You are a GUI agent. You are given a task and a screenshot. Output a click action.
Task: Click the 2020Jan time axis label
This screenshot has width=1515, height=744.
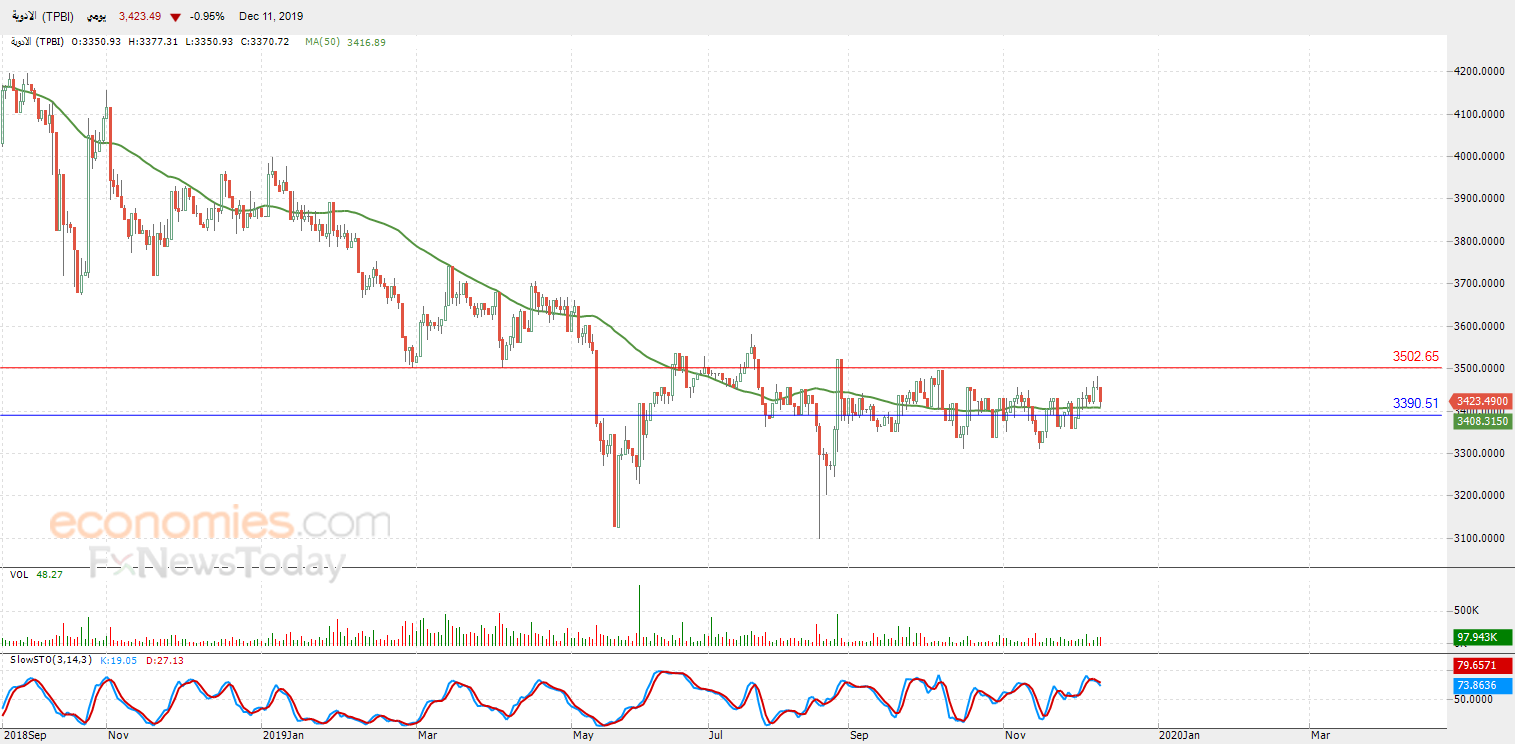point(1181,735)
